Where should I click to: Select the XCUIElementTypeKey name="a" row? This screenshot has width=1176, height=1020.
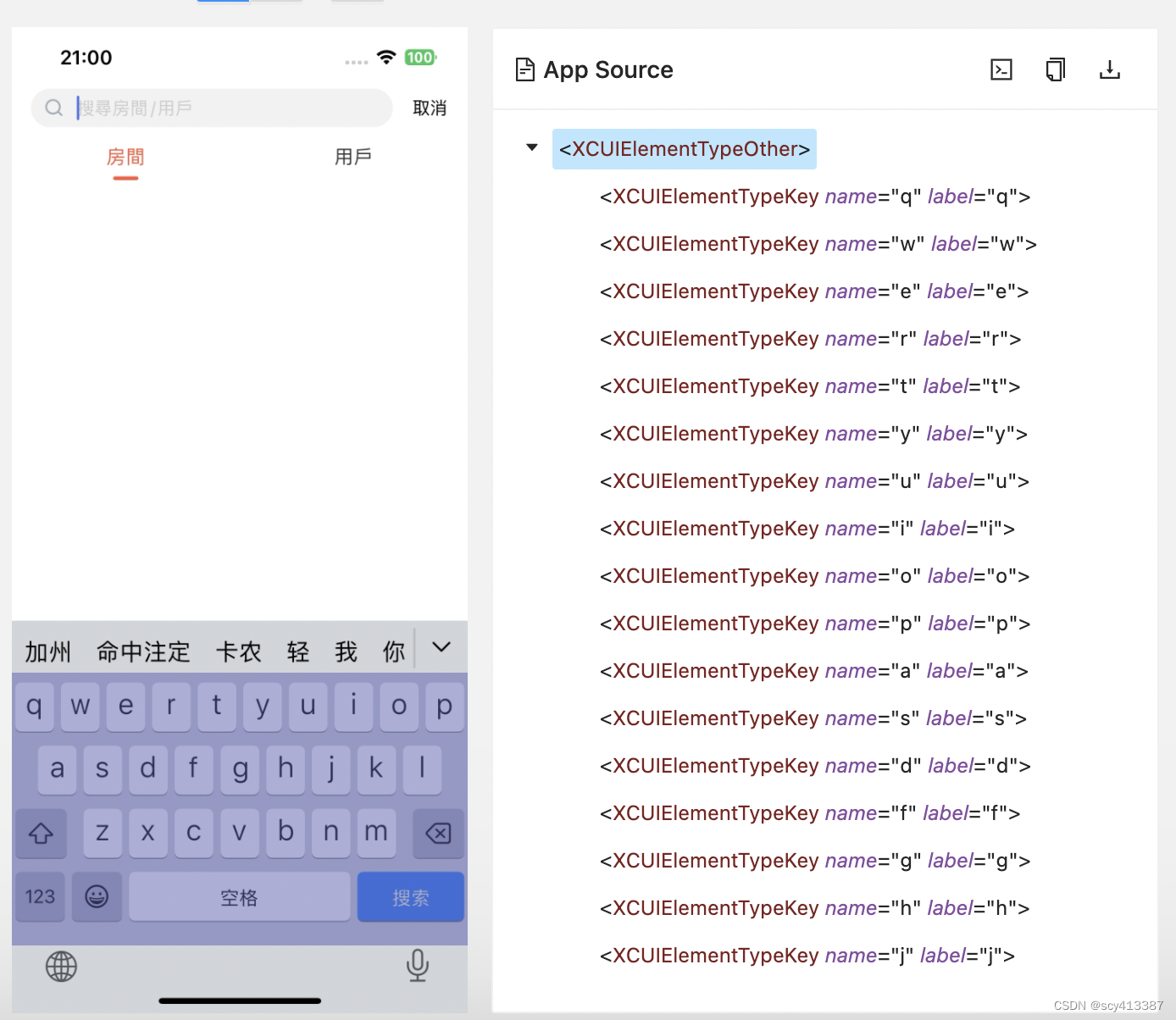click(814, 671)
